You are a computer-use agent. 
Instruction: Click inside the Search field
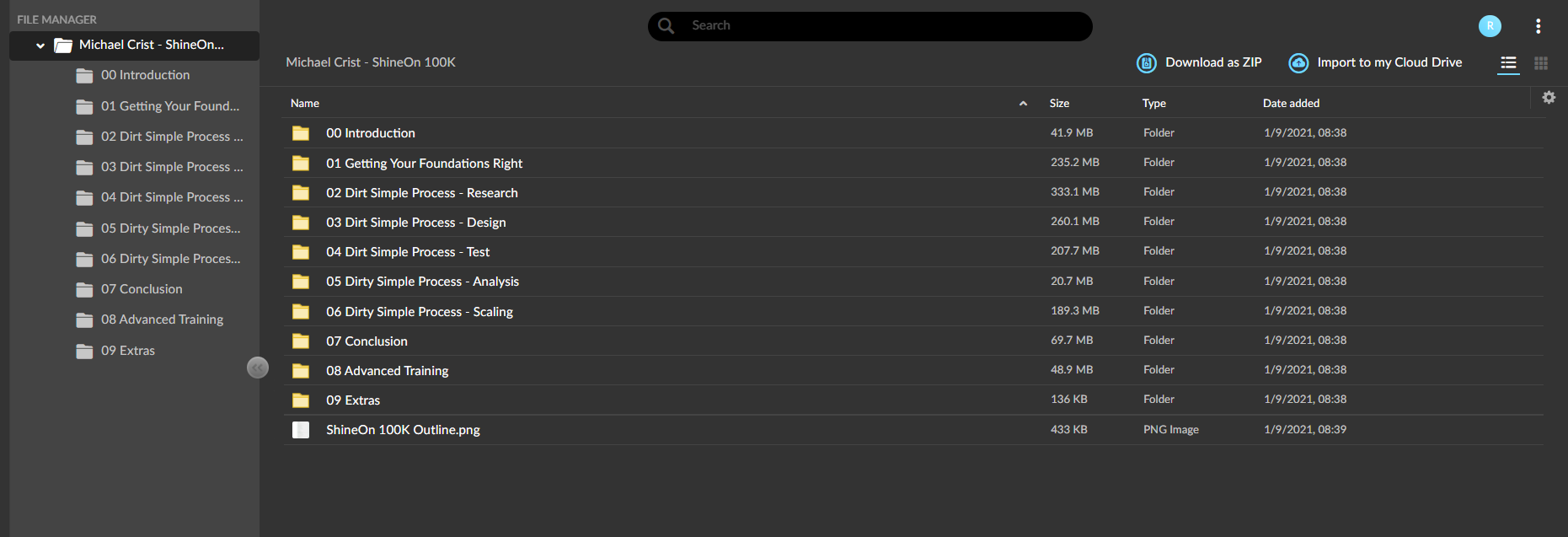[x=870, y=26]
